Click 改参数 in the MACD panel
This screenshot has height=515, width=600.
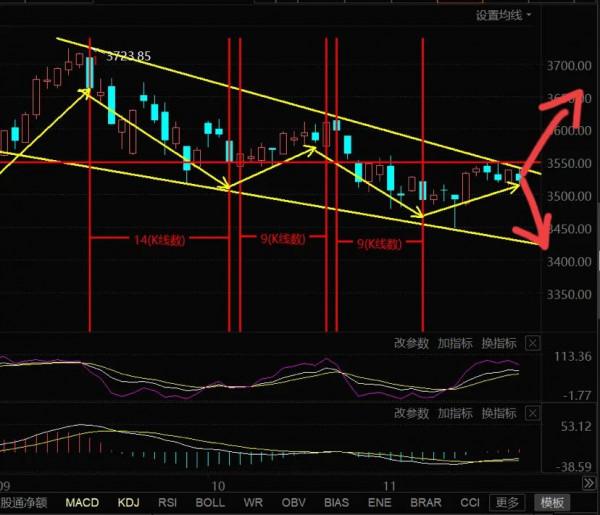click(x=411, y=413)
